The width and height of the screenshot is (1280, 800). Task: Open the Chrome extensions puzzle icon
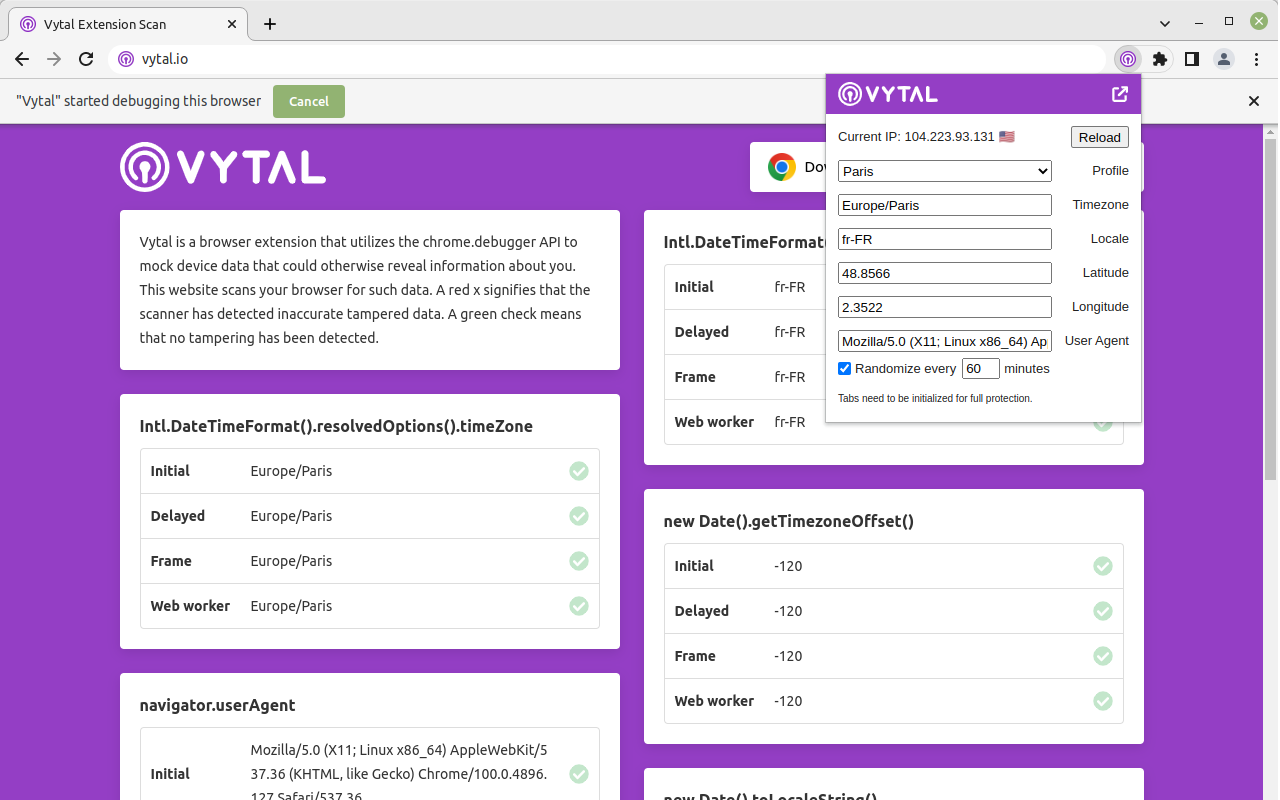click(1160, 59)
